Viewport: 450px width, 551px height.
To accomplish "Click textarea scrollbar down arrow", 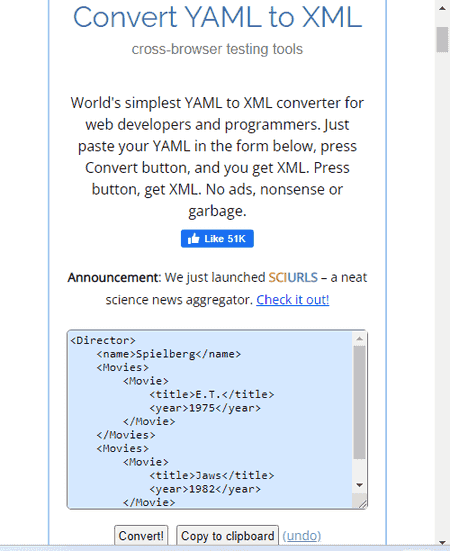I will pyautogui.click(x=359, y=485).
